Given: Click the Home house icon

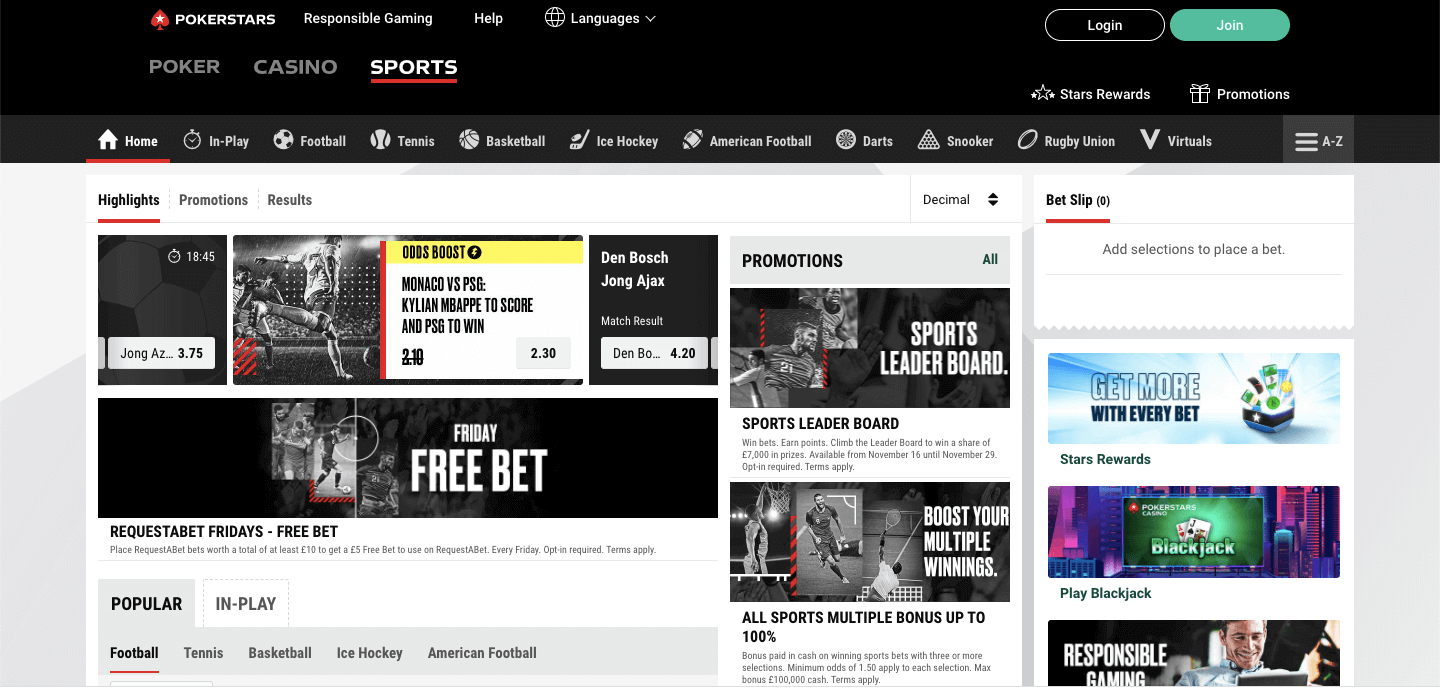Looking at the screenshot, I should 107,140.
